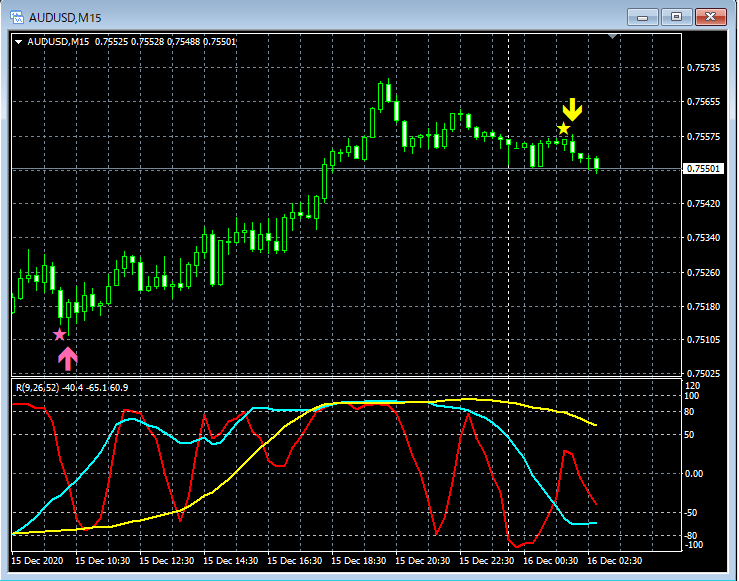Click the 15 Dec 18:30 time axis label

pos(361,561)
